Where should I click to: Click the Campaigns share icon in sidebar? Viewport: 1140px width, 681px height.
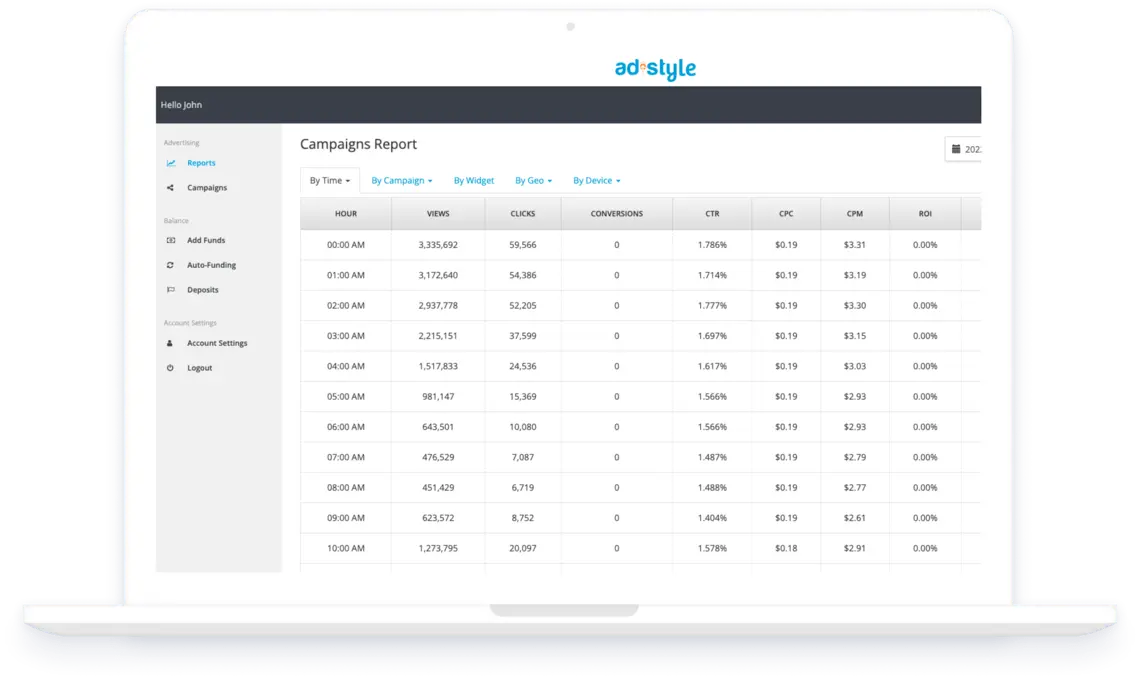click(x=171, y=188)
